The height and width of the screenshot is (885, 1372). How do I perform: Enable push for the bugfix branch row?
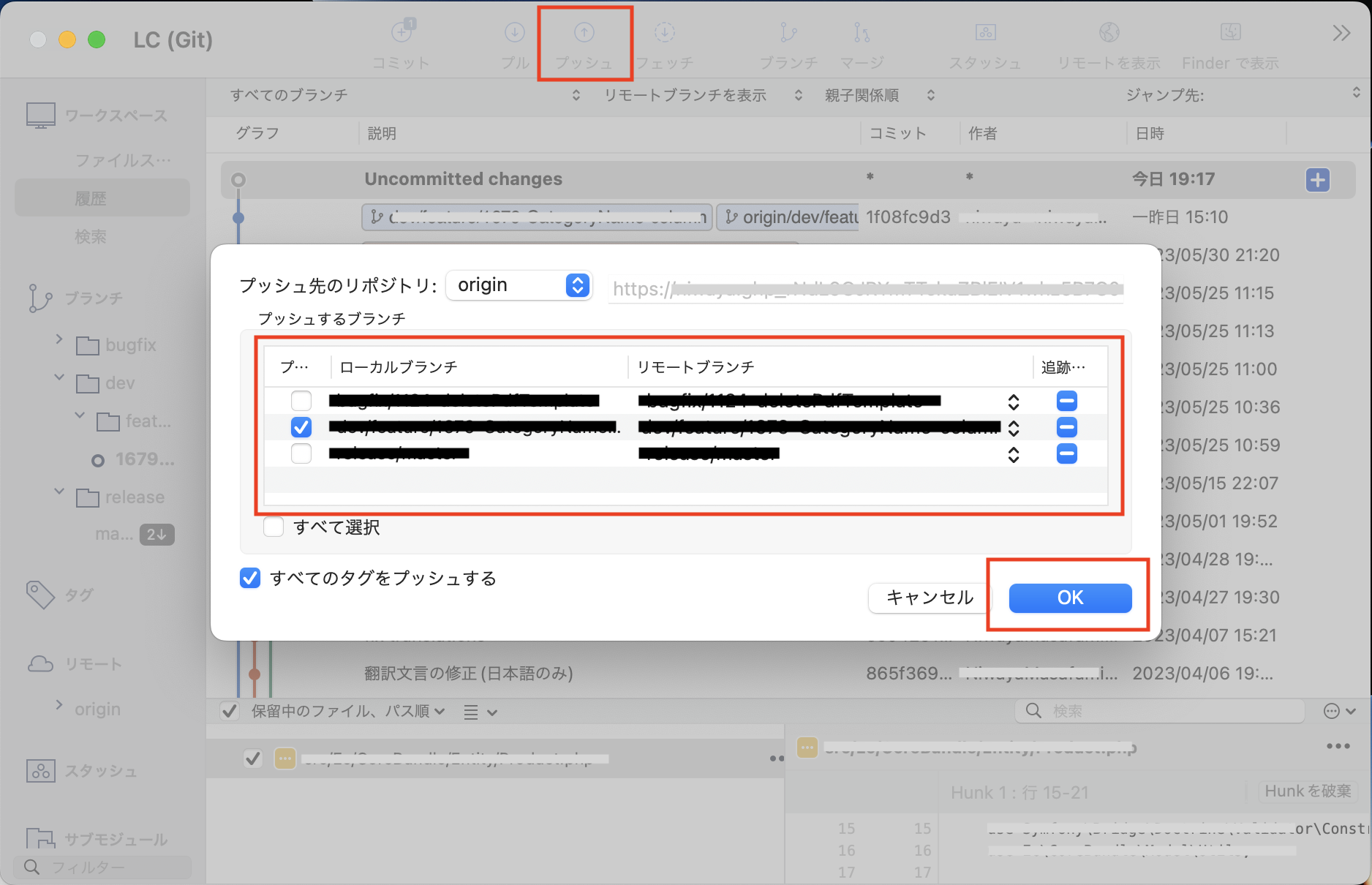301,400
